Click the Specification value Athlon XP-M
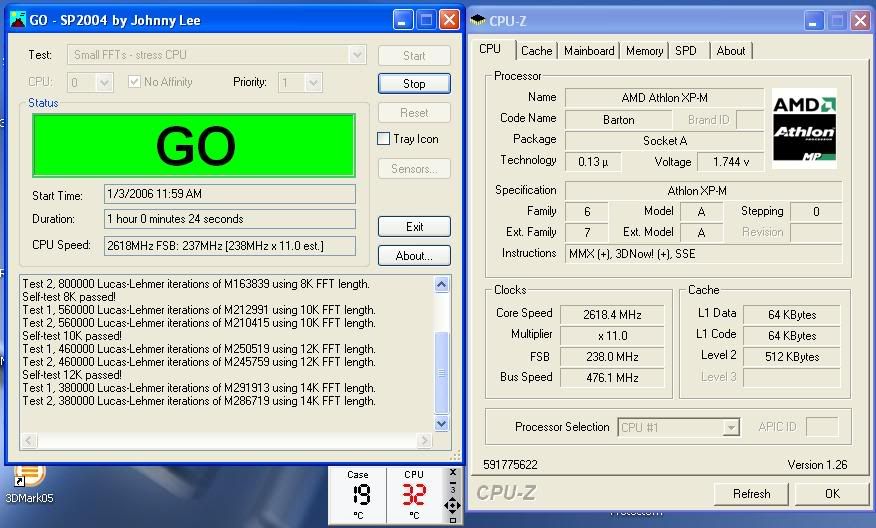 tap(703, 191)
